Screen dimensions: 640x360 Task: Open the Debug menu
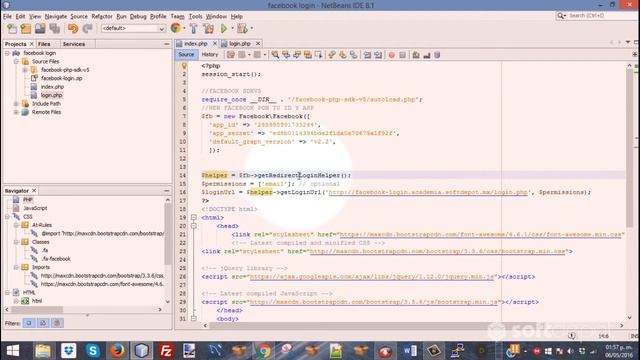point(138,16)
